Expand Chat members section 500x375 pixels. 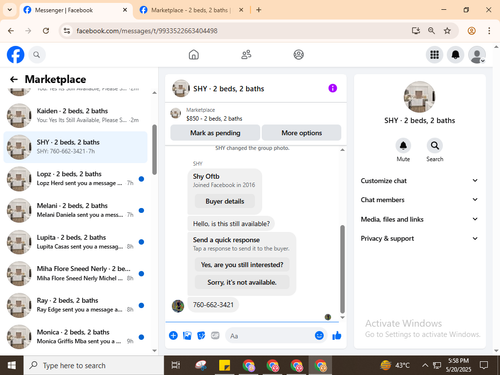[x=419, y=200]
